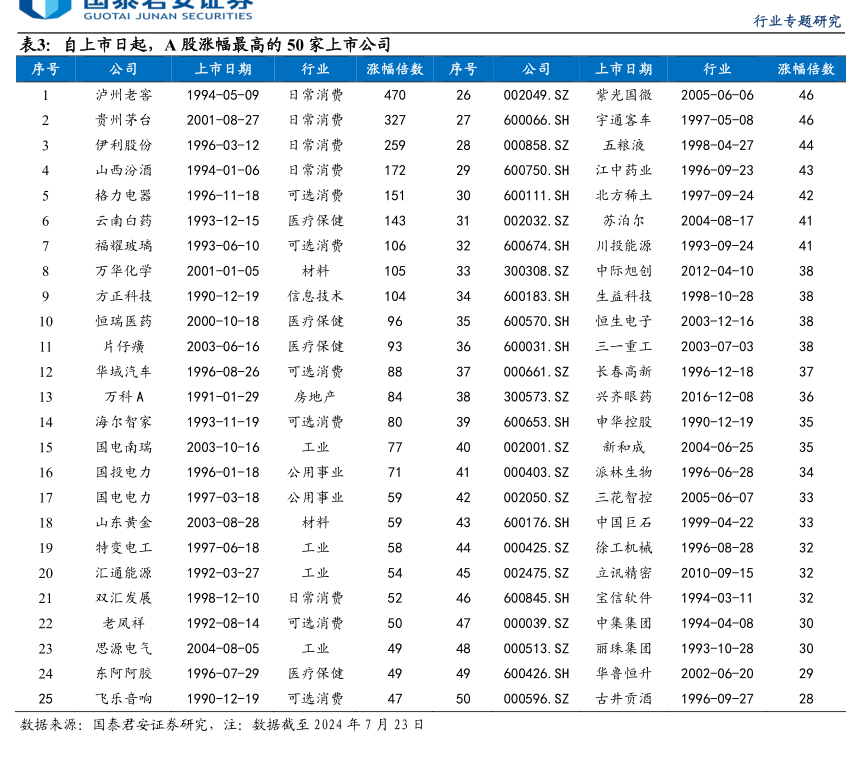Screen dimensions: 853x759
Task: Click the 山东黄金 cell
Action: point(123,522)
